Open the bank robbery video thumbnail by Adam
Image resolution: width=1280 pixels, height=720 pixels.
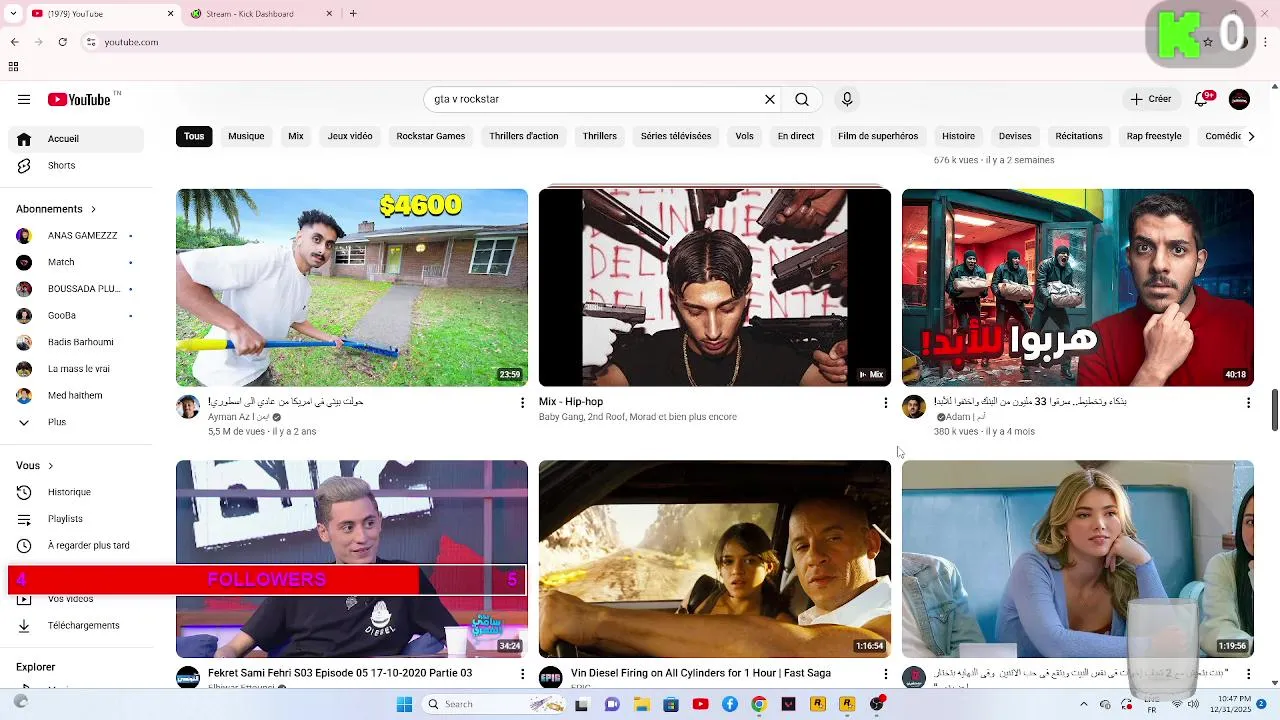(1078, 288)
